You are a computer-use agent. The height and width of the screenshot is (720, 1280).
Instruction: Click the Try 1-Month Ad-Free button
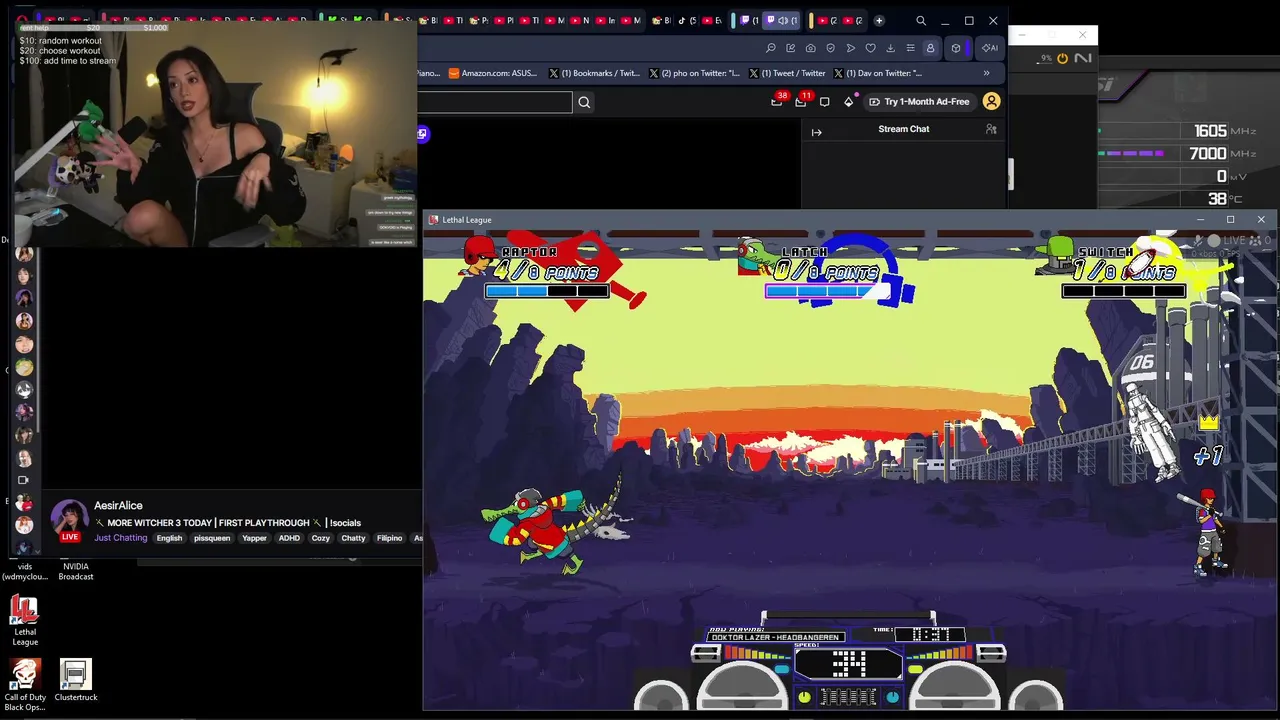point(919,101)
